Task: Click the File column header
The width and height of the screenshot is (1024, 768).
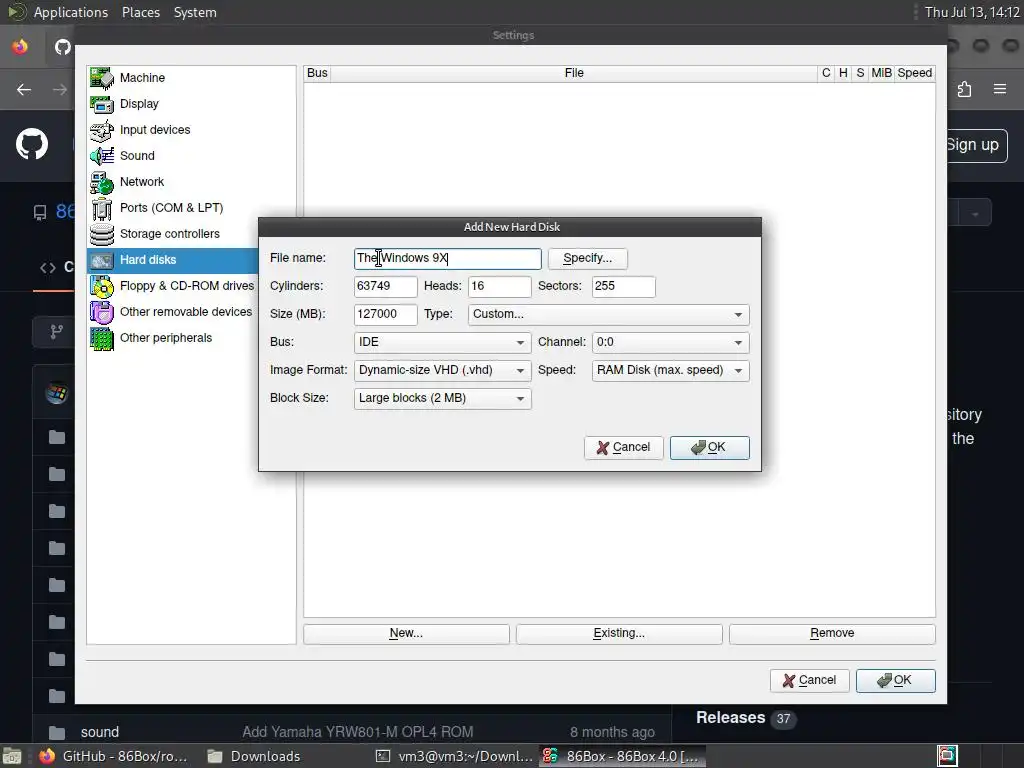Action: tap(574, 73)
